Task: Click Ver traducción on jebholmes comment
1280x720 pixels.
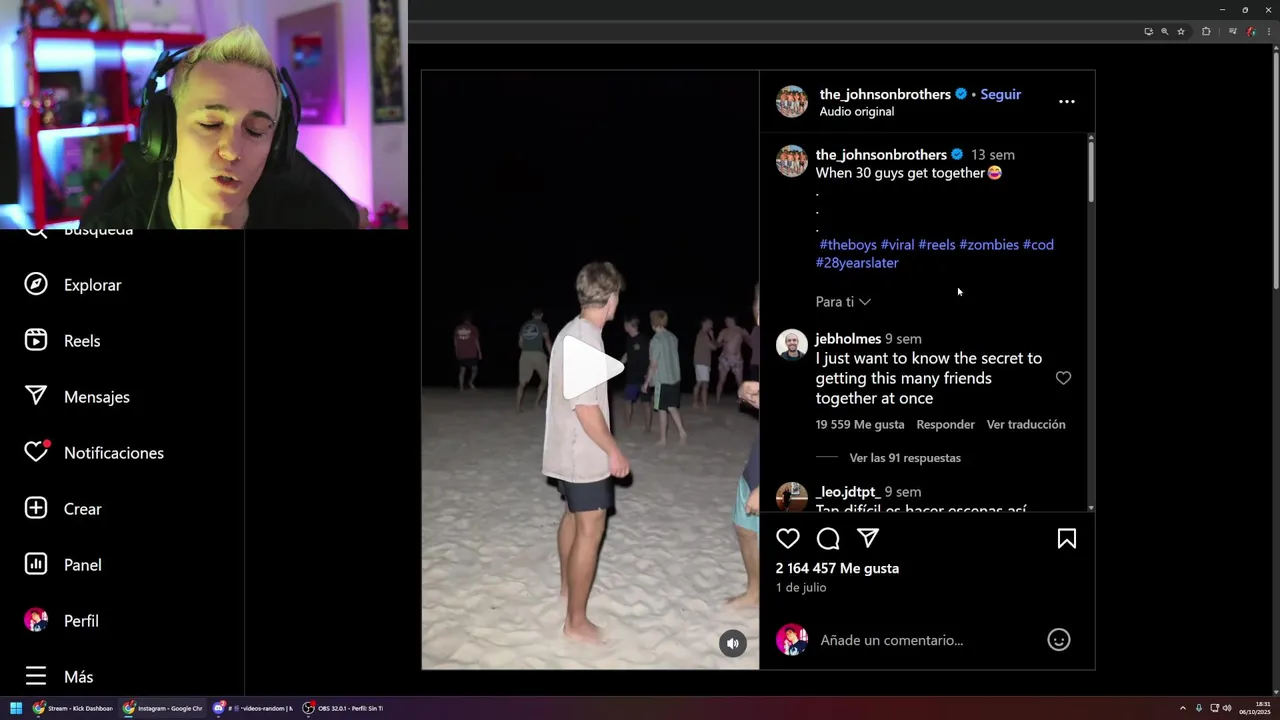Action: pos(1026,424)
